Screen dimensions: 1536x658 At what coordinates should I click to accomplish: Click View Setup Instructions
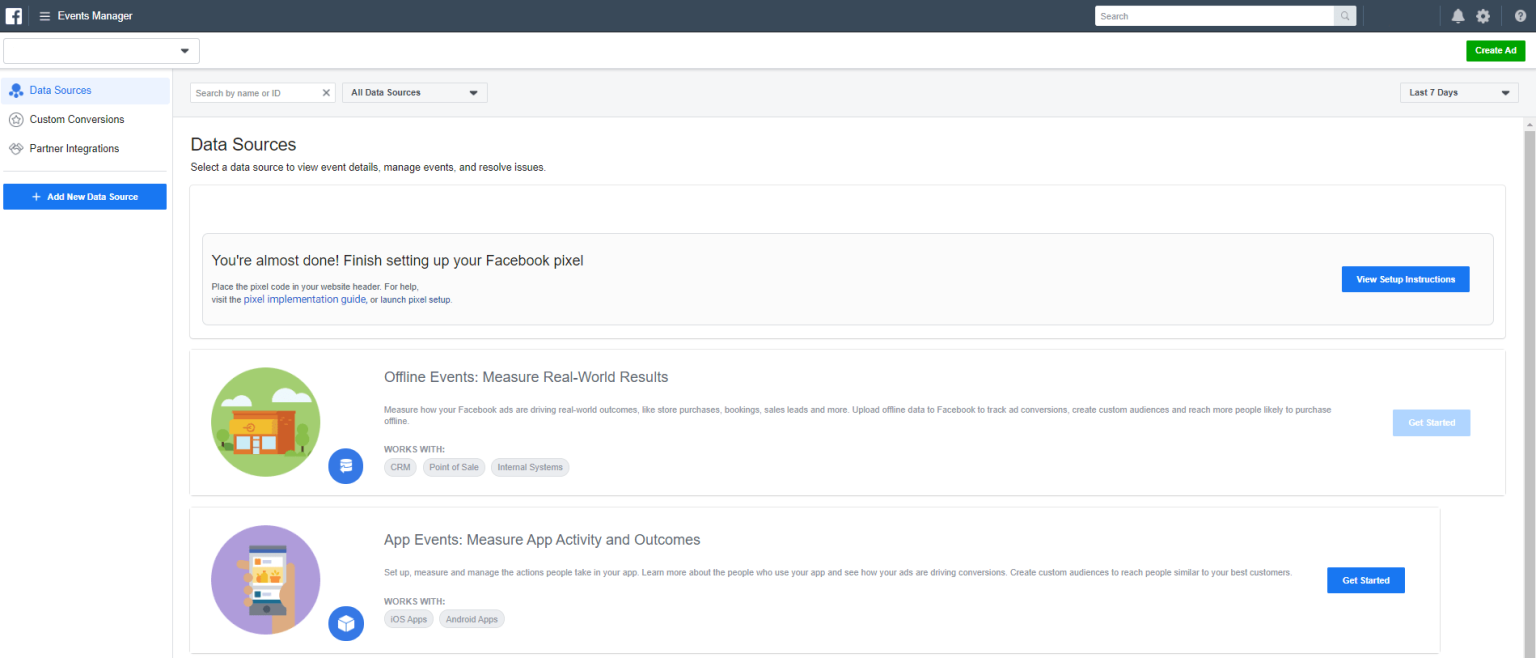(1405, 279)
